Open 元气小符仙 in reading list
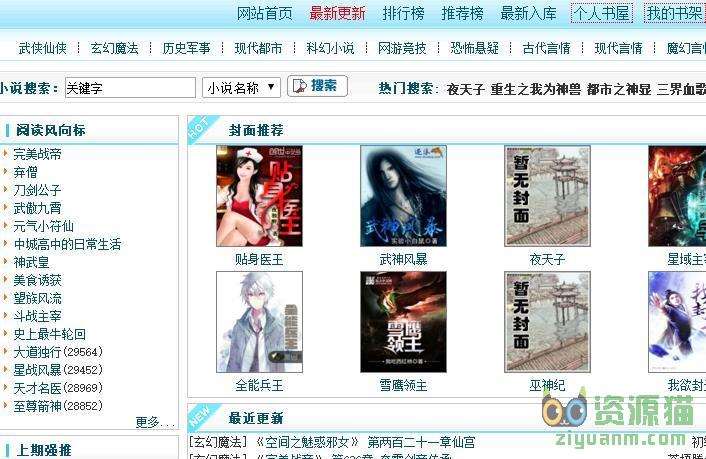The height and width of the screenshot is (459, 706). [43, 226]
